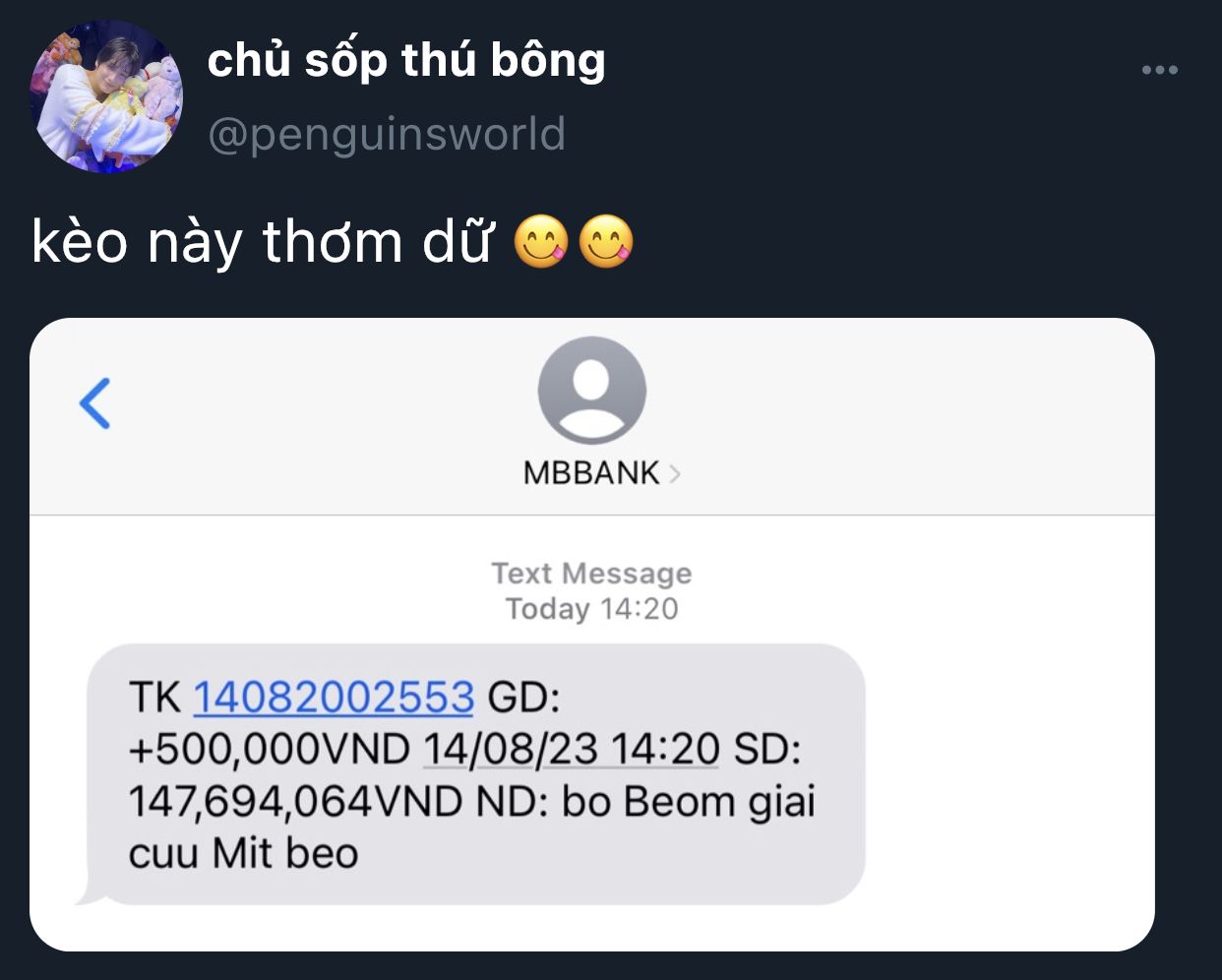This screenshot has height=980, width=1222.
Task: Open the display name chủ sốp thú bông
Action: coord(406,60)
